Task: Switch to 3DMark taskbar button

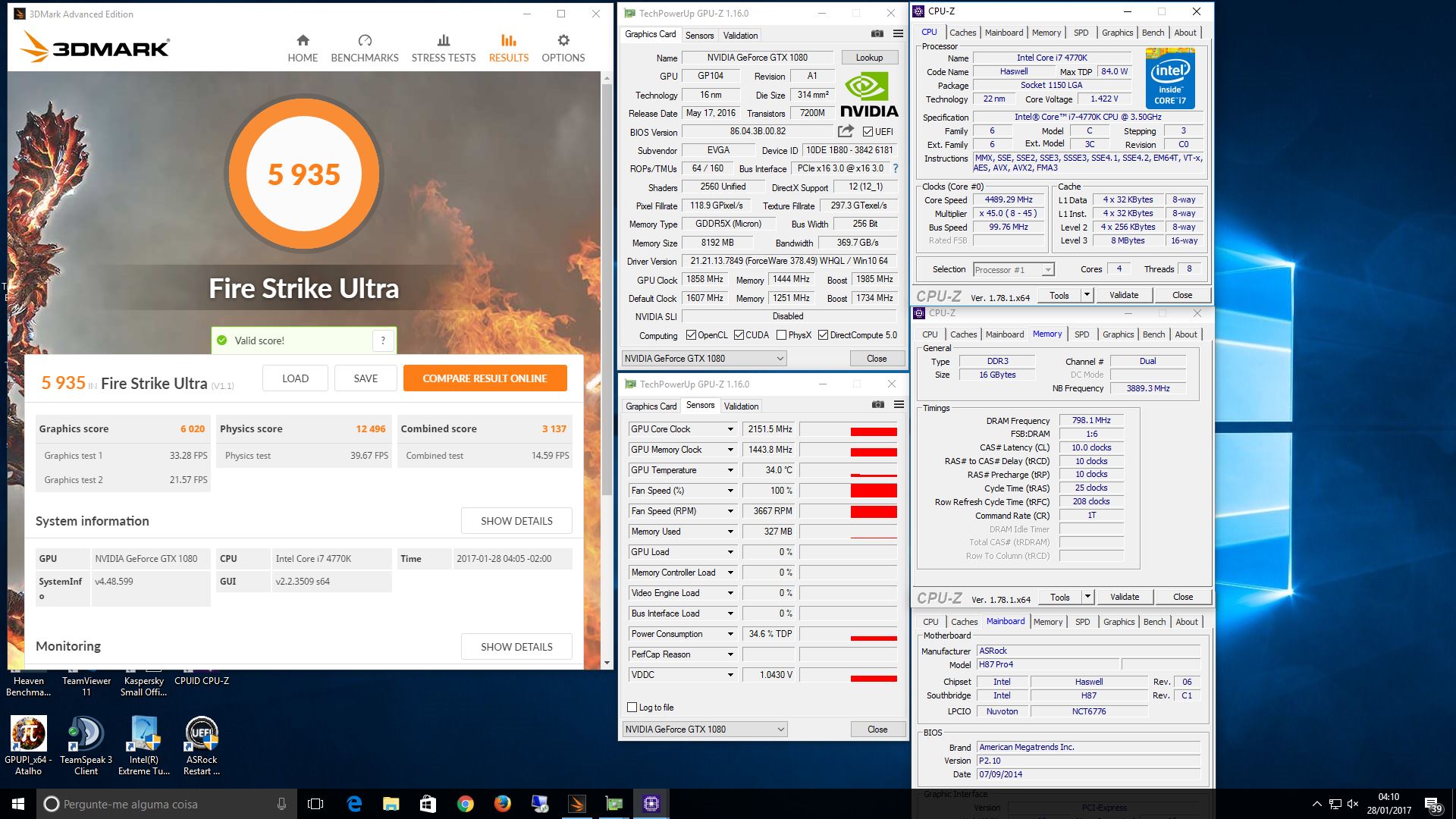Action: [577, 804]
